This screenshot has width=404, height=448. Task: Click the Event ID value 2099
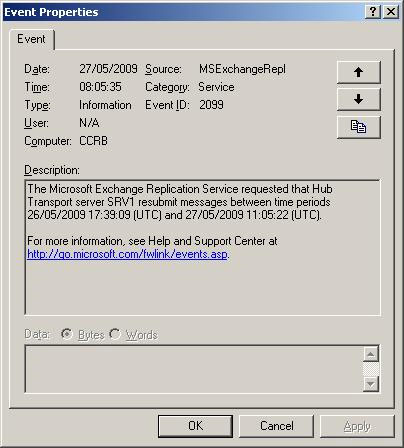[x=211, y=105]
